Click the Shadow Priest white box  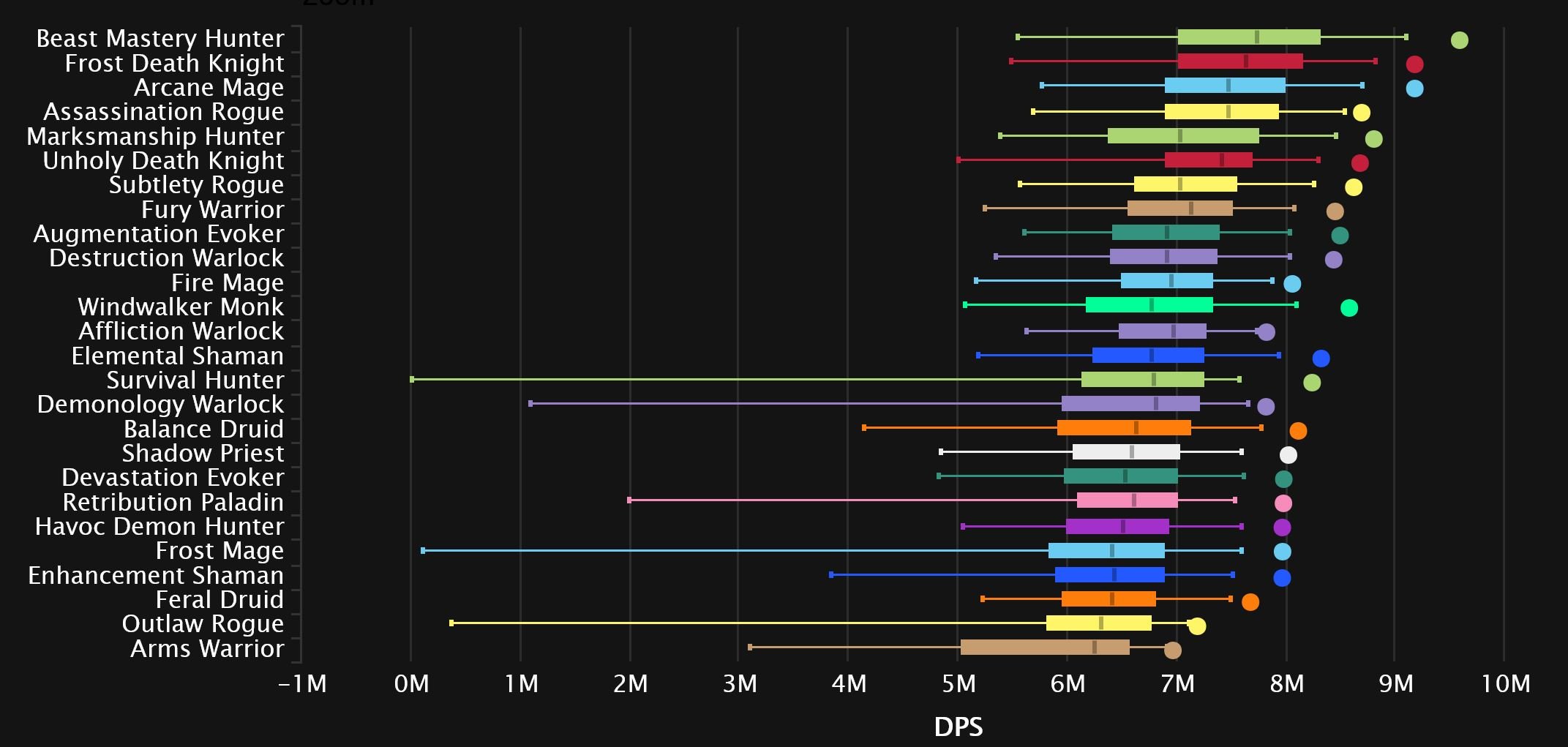(1125, 452)
